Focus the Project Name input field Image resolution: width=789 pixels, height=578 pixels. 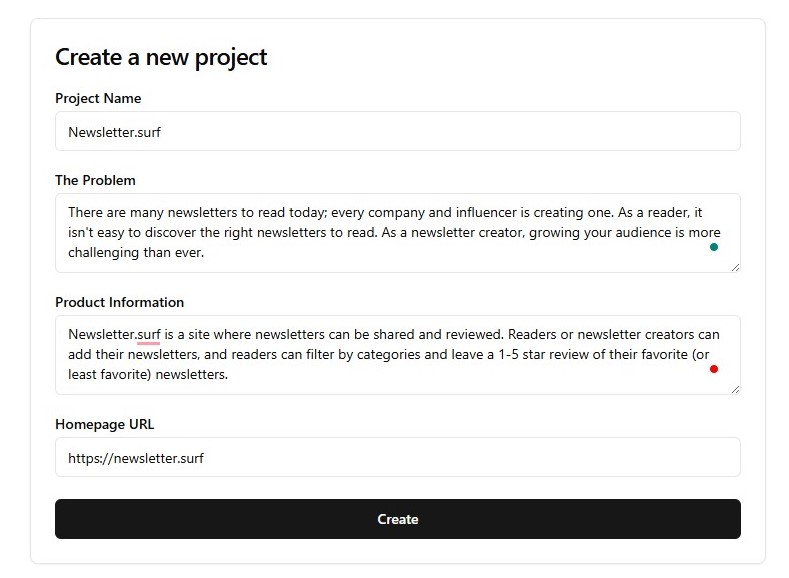(x=397, y=131)
